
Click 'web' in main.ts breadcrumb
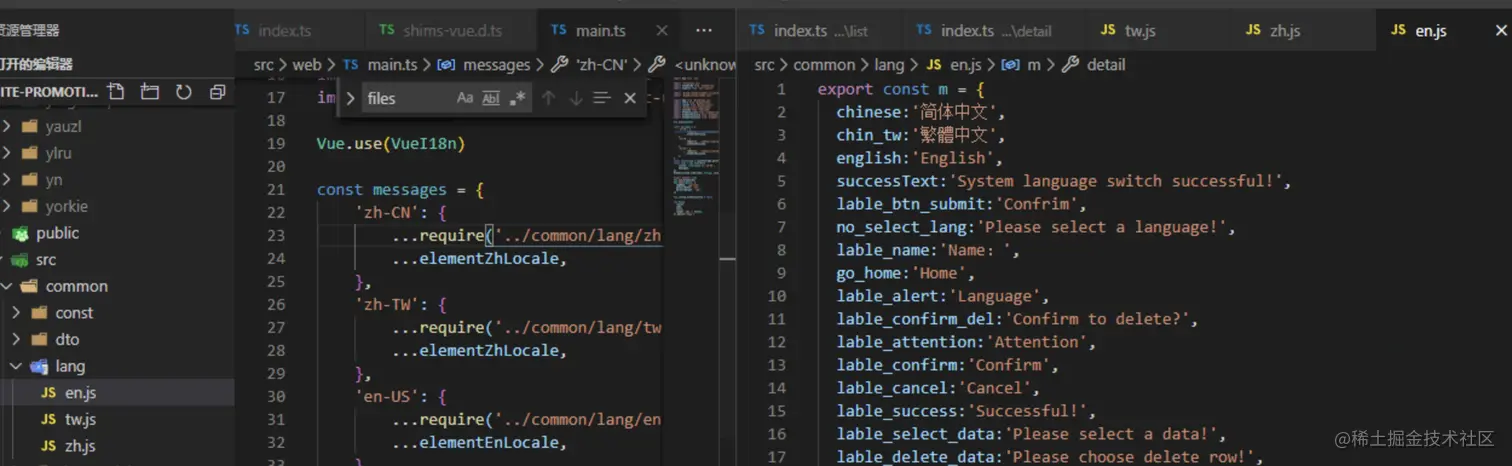pos(307,65)
